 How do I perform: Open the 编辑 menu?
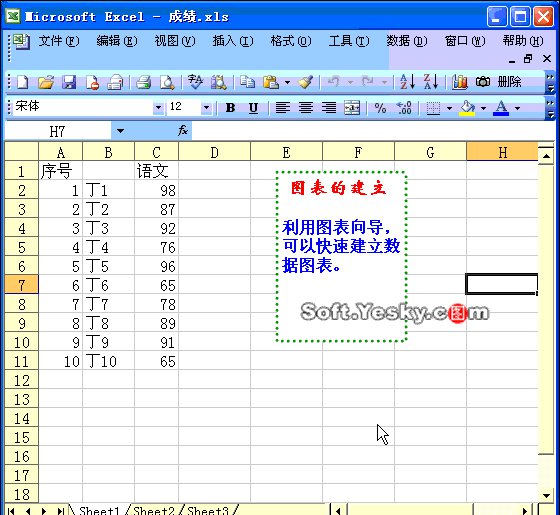(x=117, y=41)
